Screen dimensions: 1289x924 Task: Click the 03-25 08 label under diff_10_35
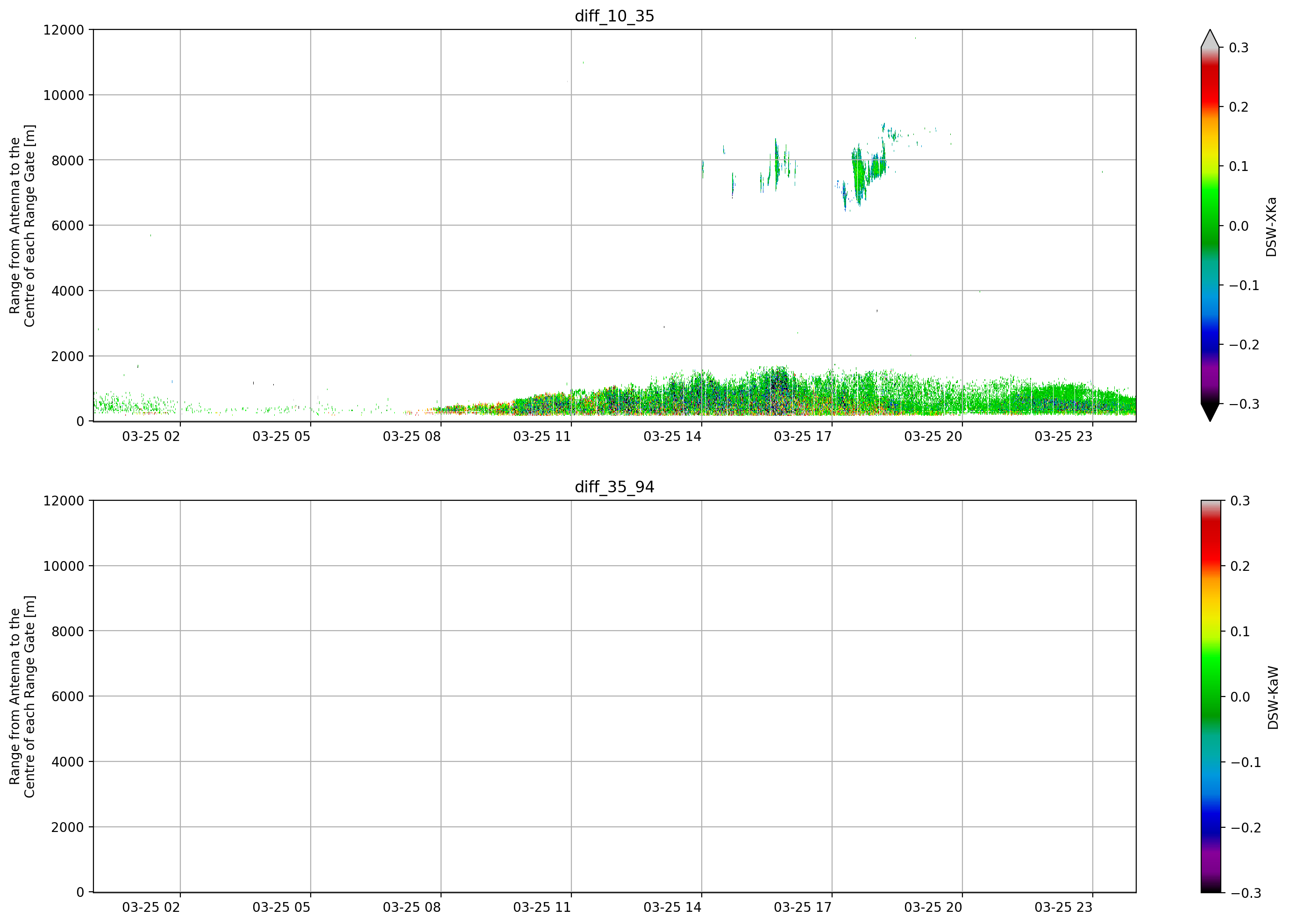tap(412, 436)
